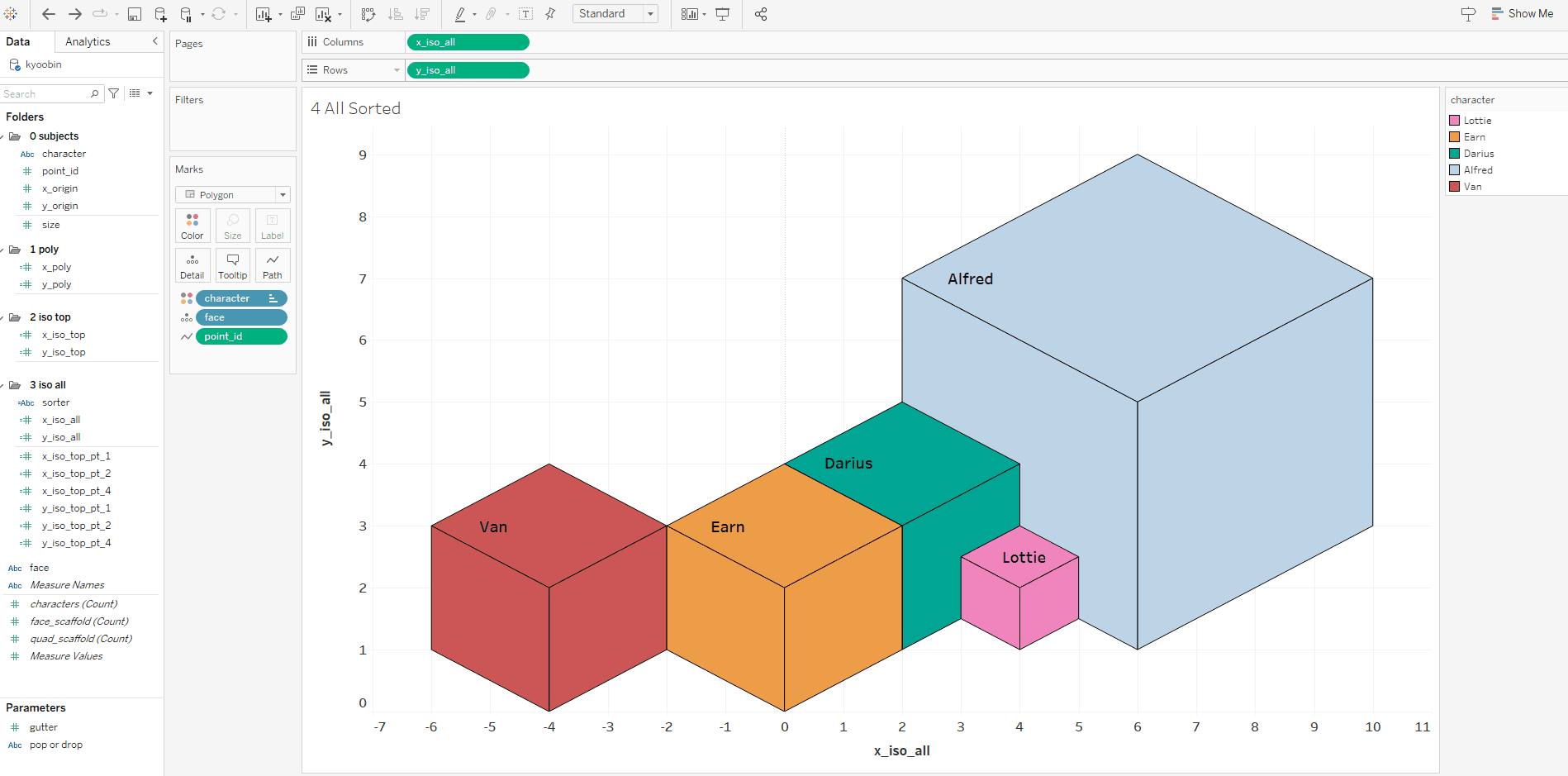Click the filter icon beside the Search box

114,93
